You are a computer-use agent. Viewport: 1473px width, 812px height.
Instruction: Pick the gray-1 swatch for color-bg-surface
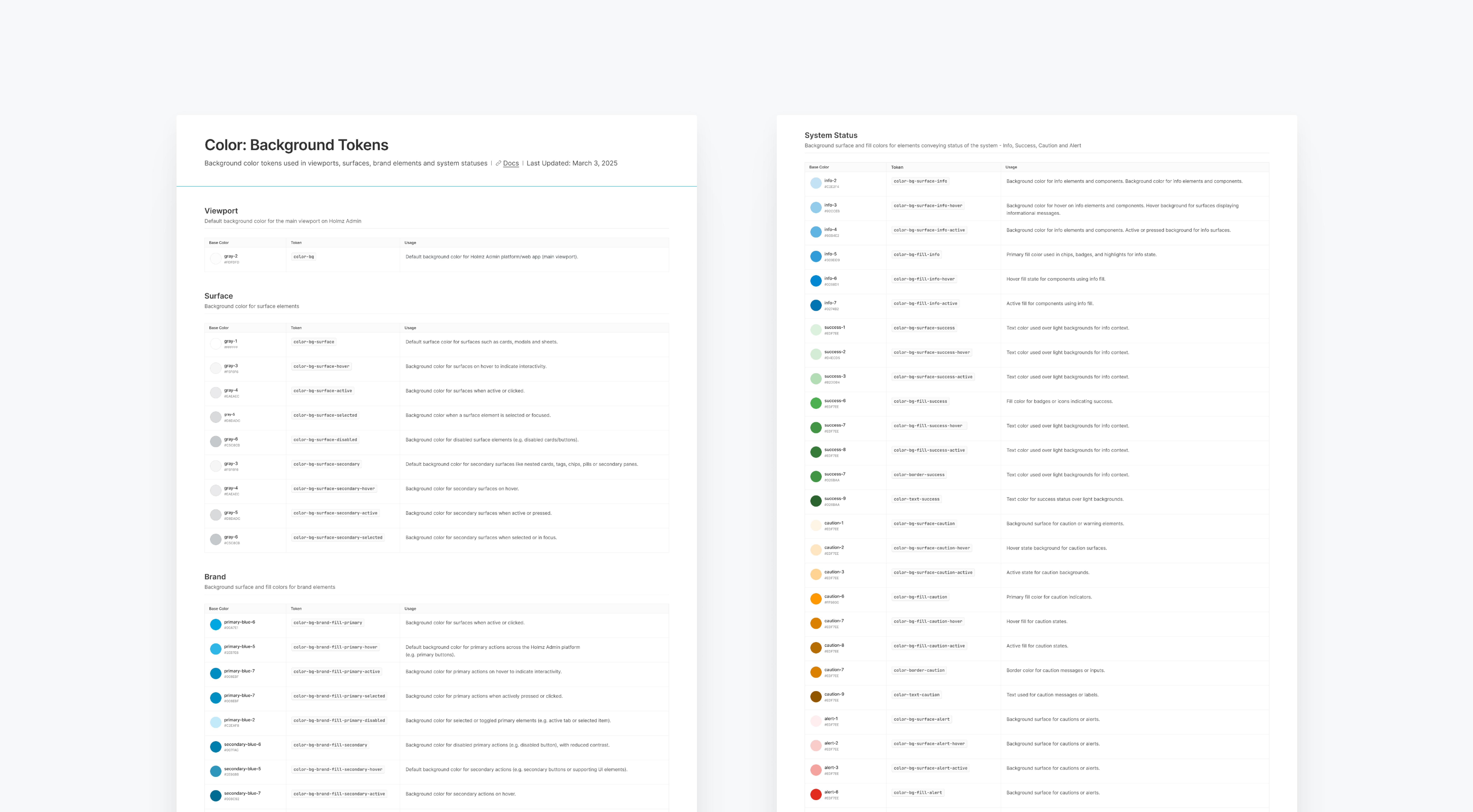click(x=216, y=344)
